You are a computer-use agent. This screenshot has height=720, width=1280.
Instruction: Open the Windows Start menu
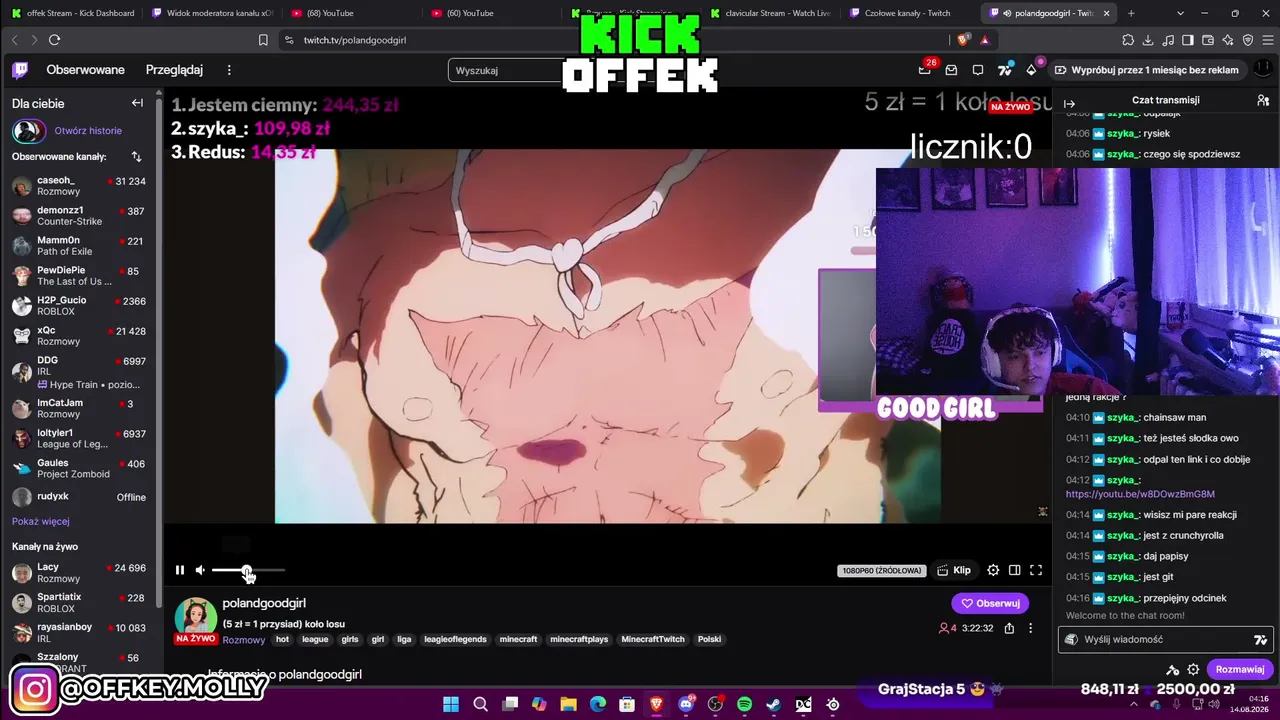[x=451, y=705]
